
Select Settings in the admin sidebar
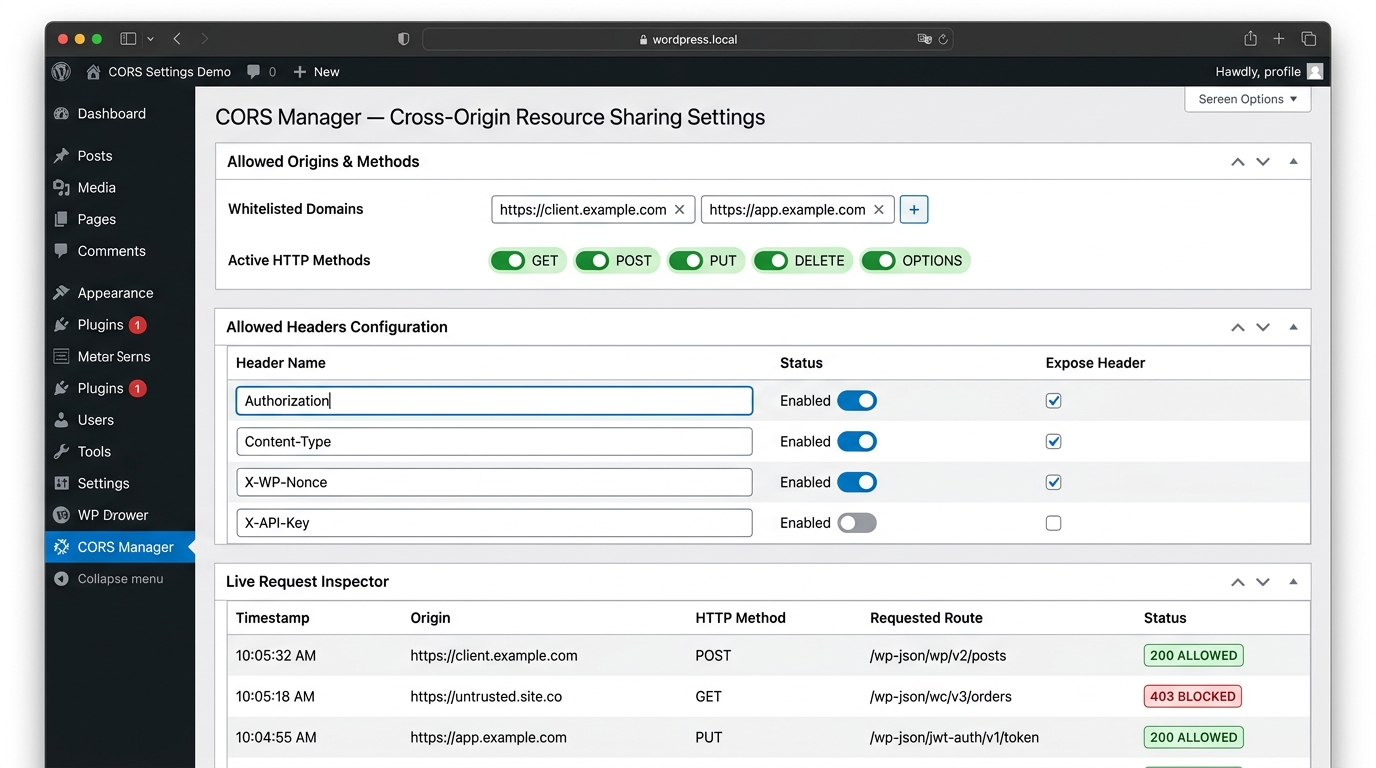104,484
